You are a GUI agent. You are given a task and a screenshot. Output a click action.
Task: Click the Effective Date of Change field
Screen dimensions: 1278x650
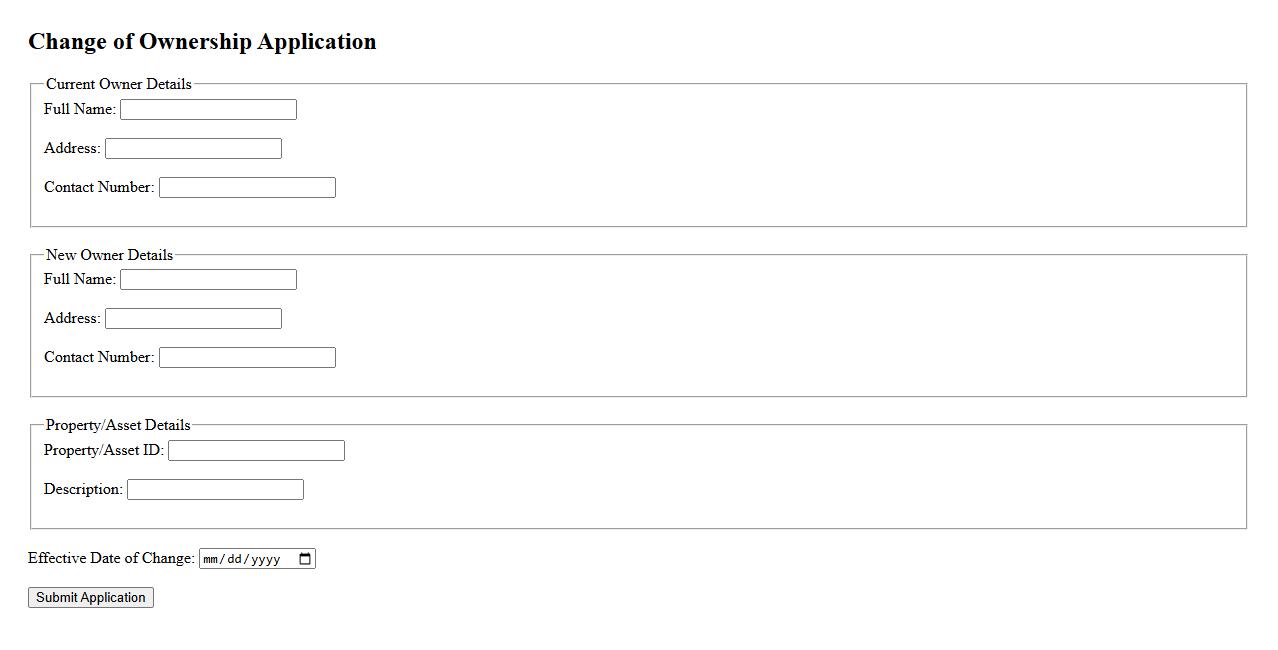(247, 559)
